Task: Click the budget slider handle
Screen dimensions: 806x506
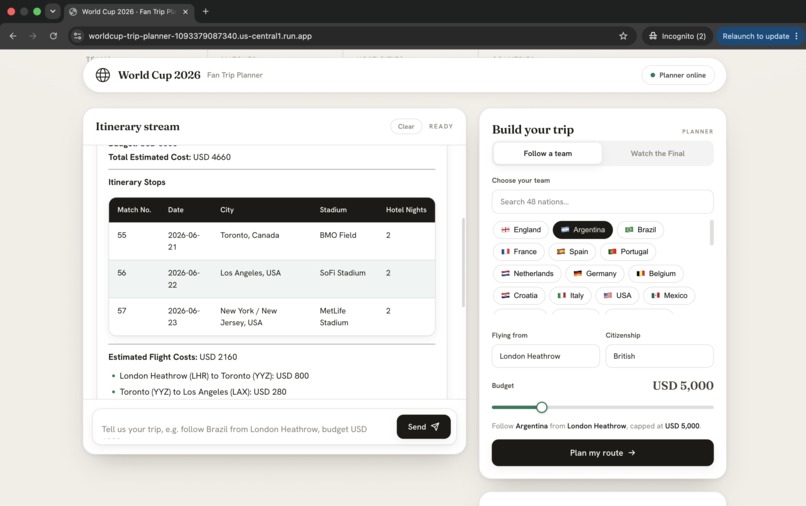Action: click(x=541, y=407)
